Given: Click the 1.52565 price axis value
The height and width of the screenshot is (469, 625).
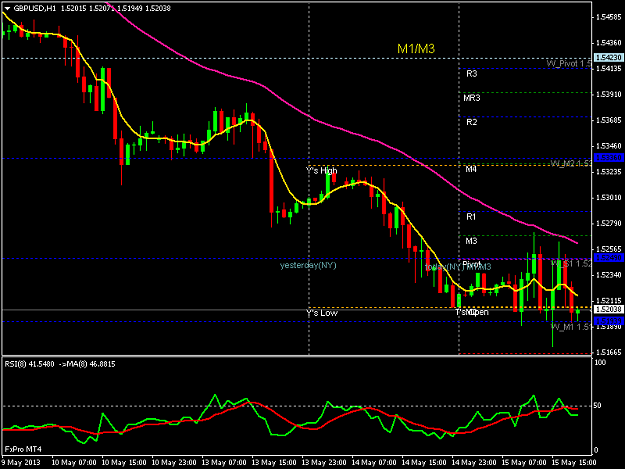Looking at the screenshot, I should (x=609, y=249).
